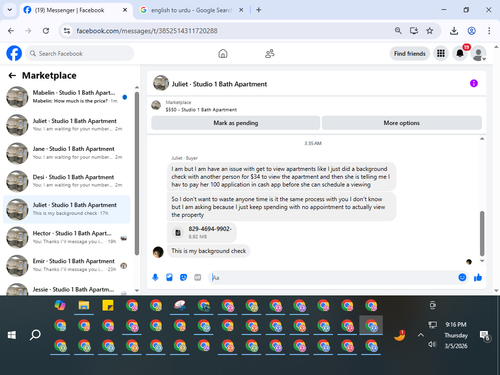This screenshot has width=500, height=375.
Task: Click the install app icon in address bar
Action: pyautogui.click(x=414, y=31)
